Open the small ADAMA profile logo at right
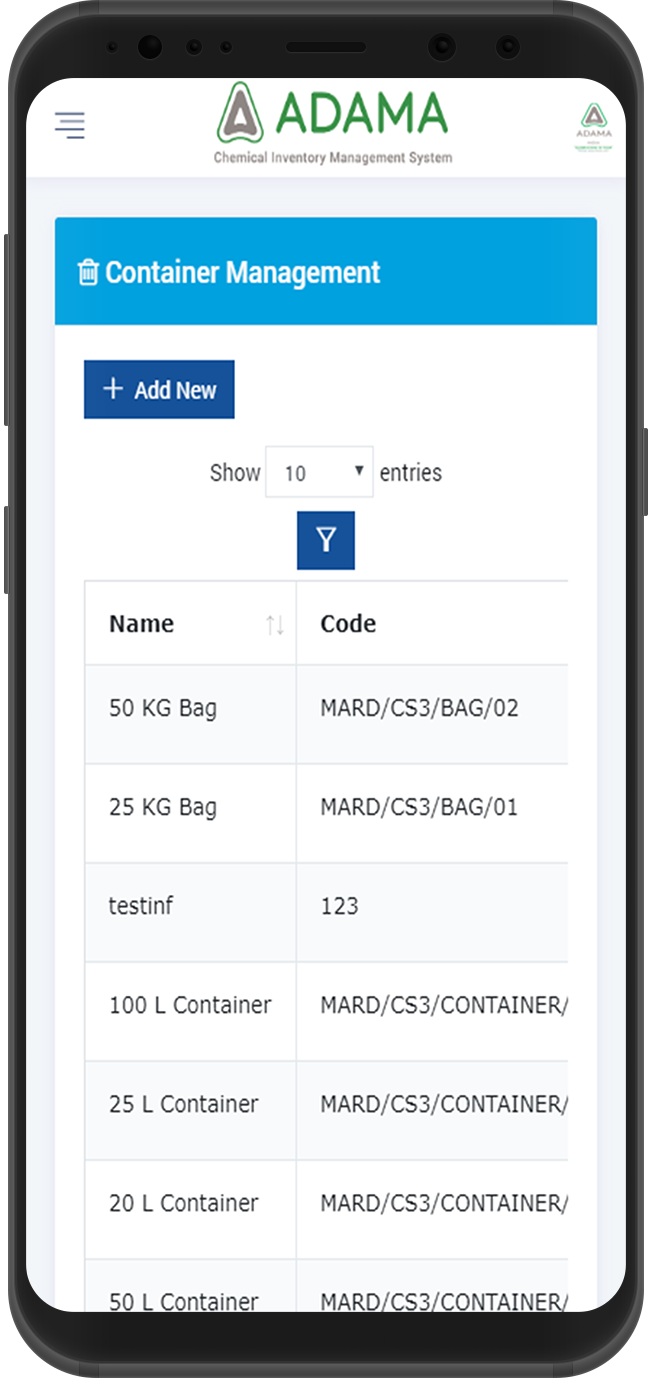The height and width of the screenshot is (1378, 652). pos(594,127)
